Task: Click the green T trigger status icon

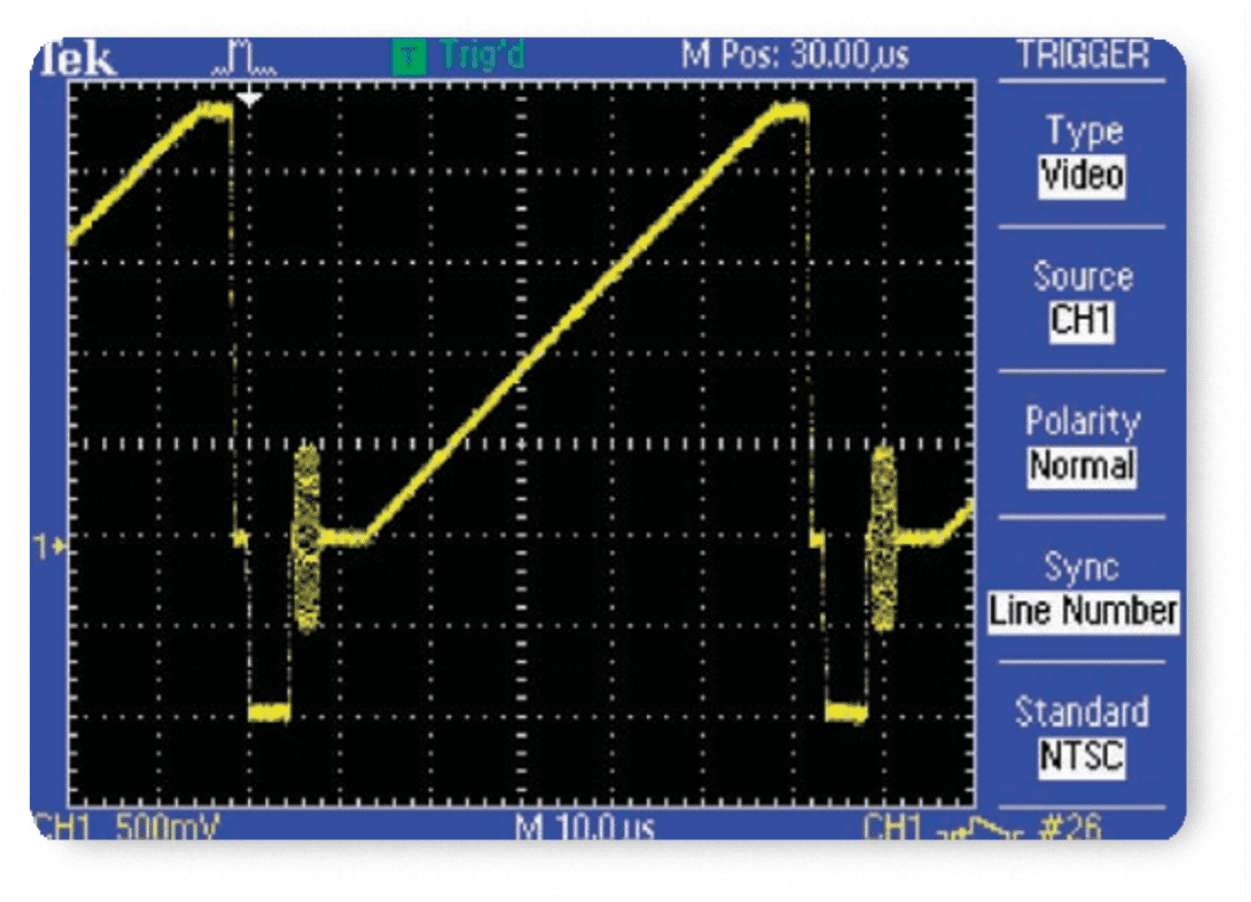Action: [405, 57]
